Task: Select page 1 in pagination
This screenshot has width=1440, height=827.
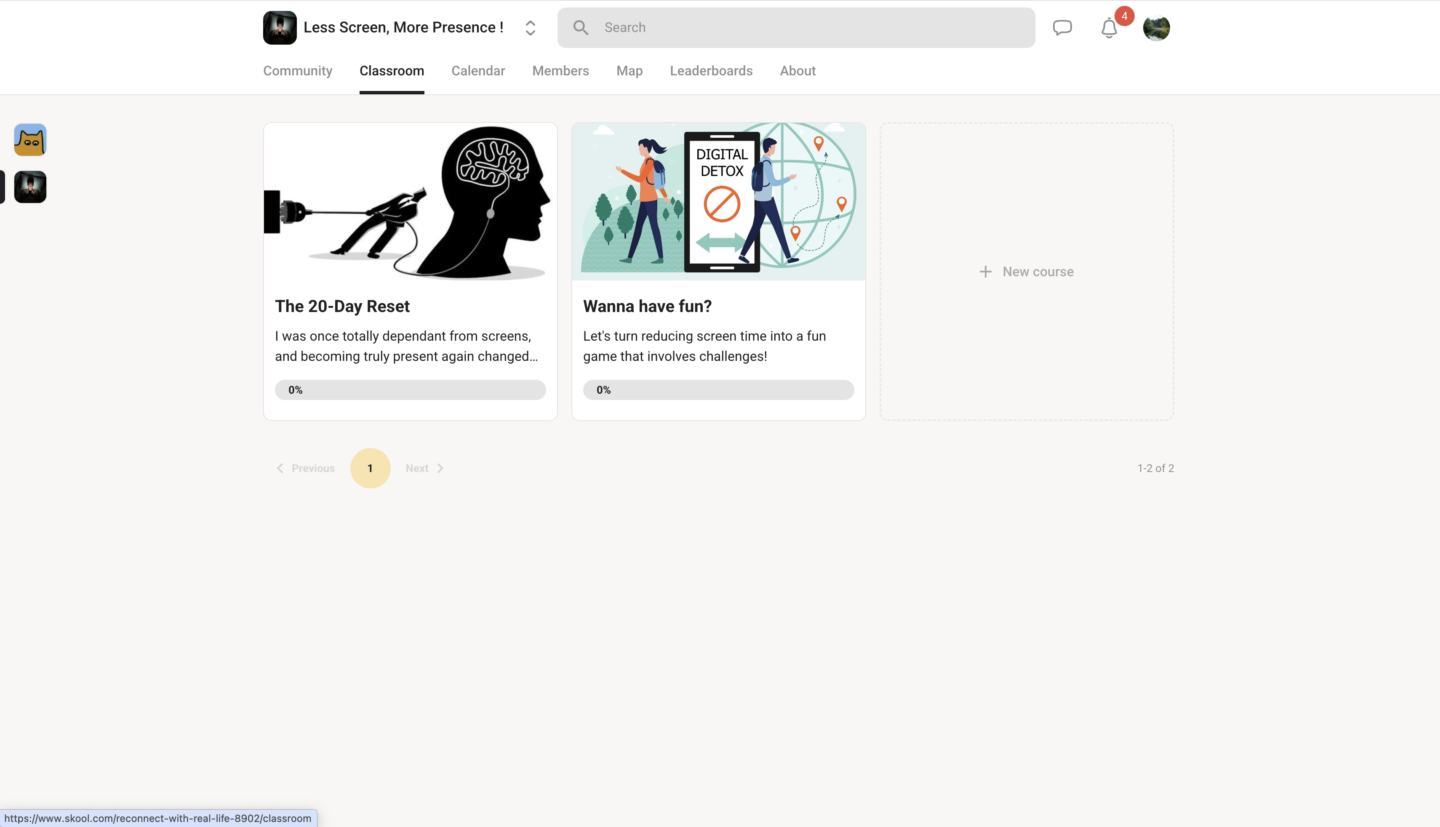Action: tap(370, 468)
